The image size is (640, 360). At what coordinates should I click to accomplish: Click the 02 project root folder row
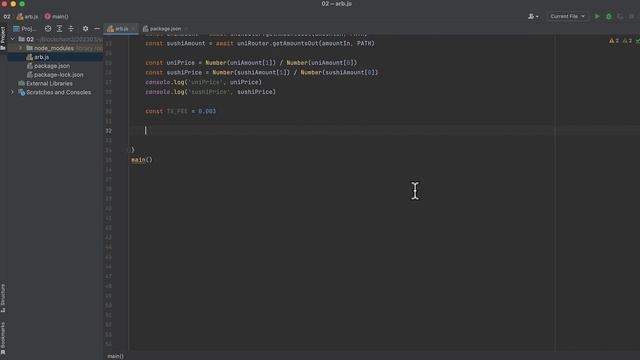click(x=55, y=39)
